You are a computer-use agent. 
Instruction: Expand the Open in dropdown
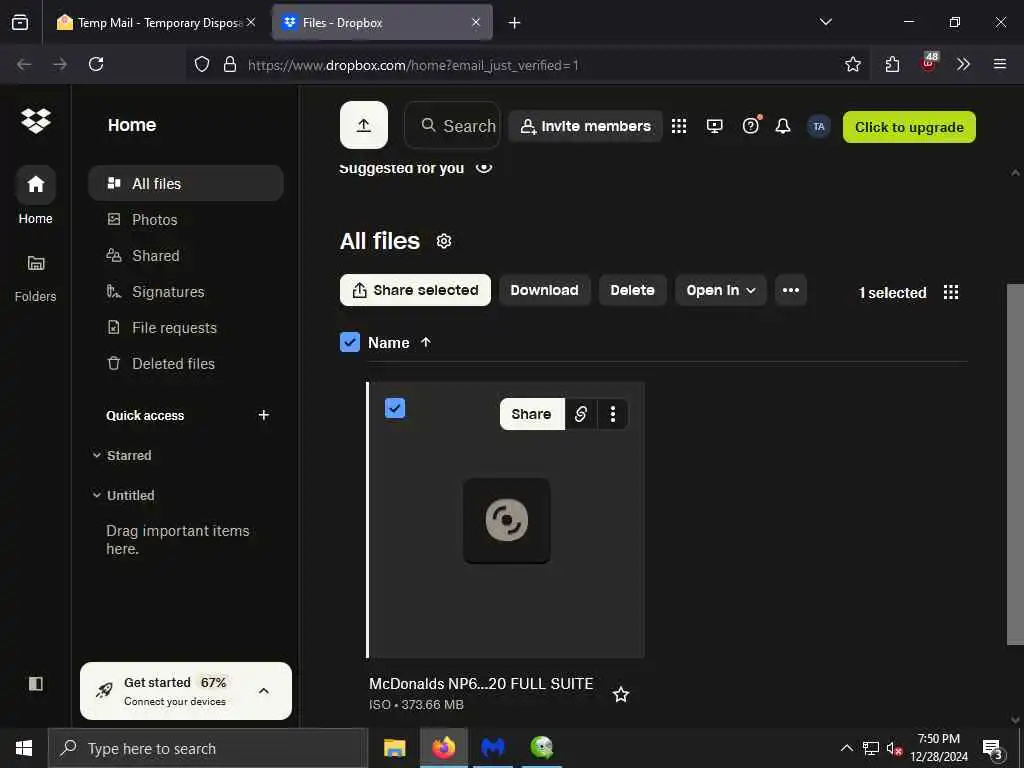point(720,290)
